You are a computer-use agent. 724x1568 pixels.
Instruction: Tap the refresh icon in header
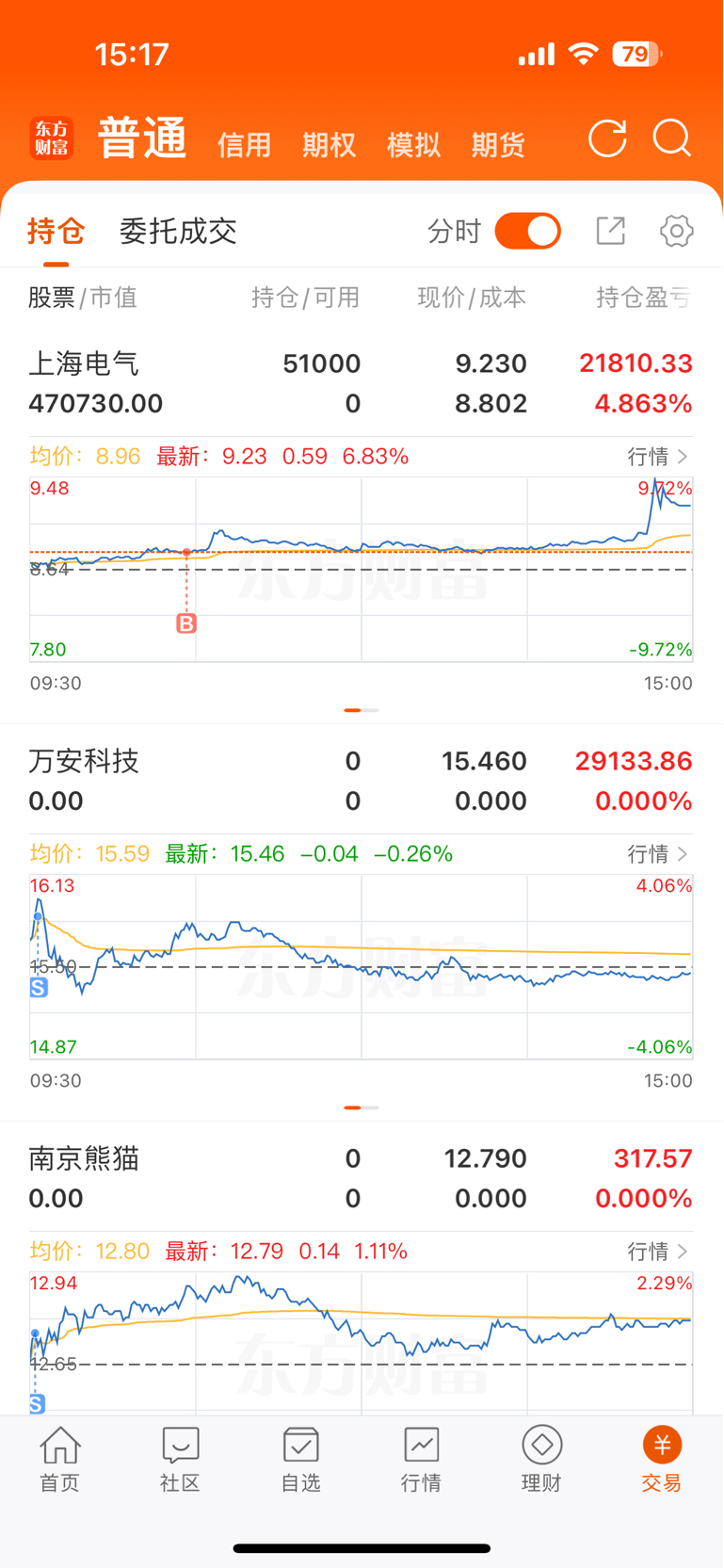[x=607, y=138]
